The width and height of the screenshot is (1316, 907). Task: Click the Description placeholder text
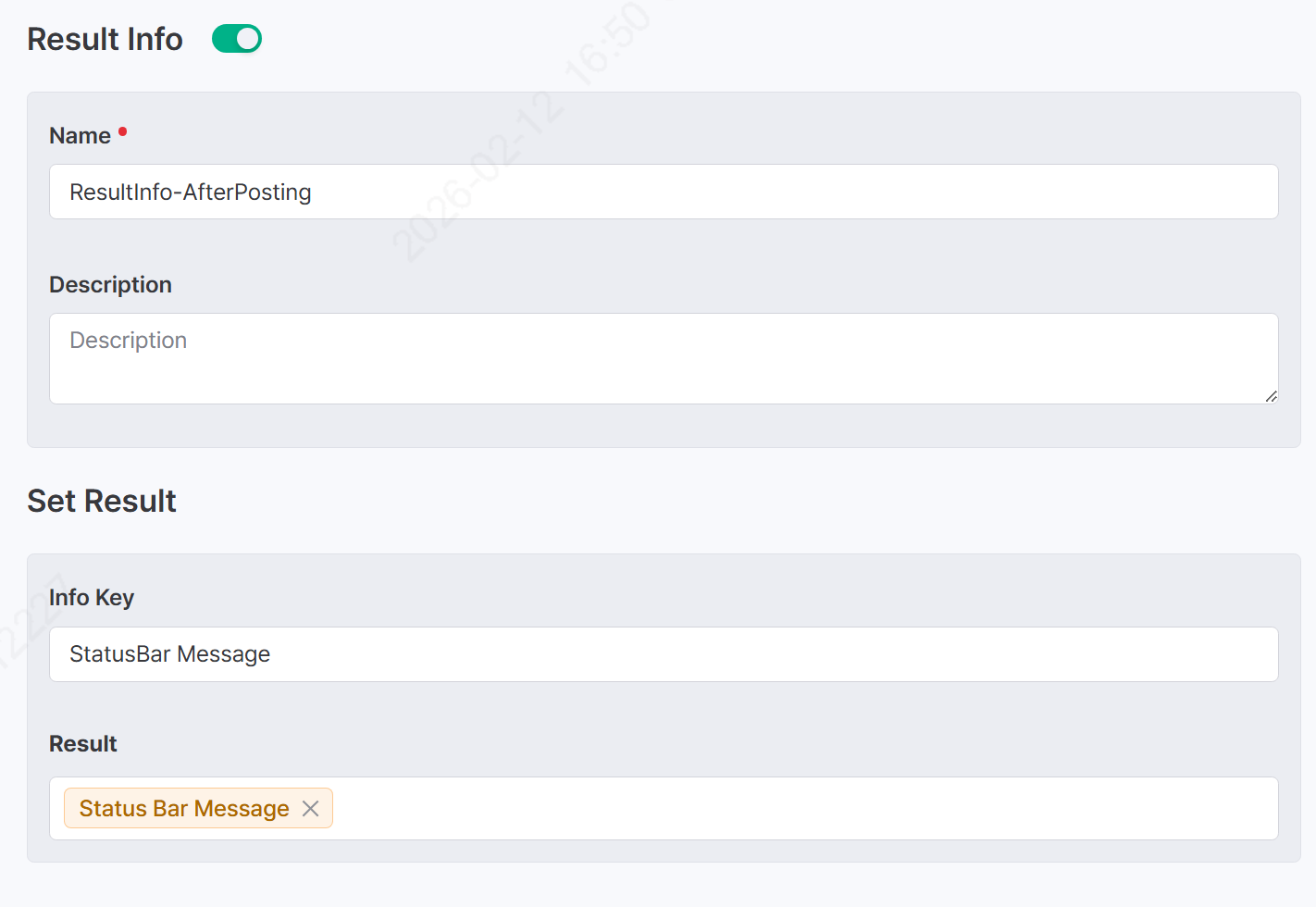[128, 341]
